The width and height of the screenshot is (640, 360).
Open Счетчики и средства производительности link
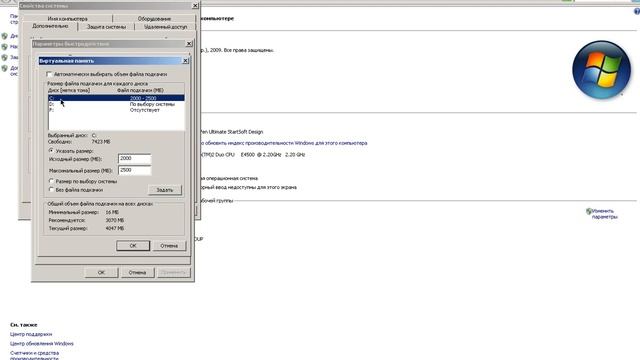35,356
